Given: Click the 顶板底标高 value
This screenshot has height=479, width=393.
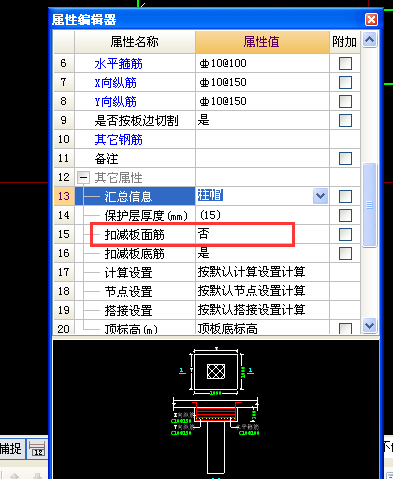Looking at the screenshot, I should 228,329.
